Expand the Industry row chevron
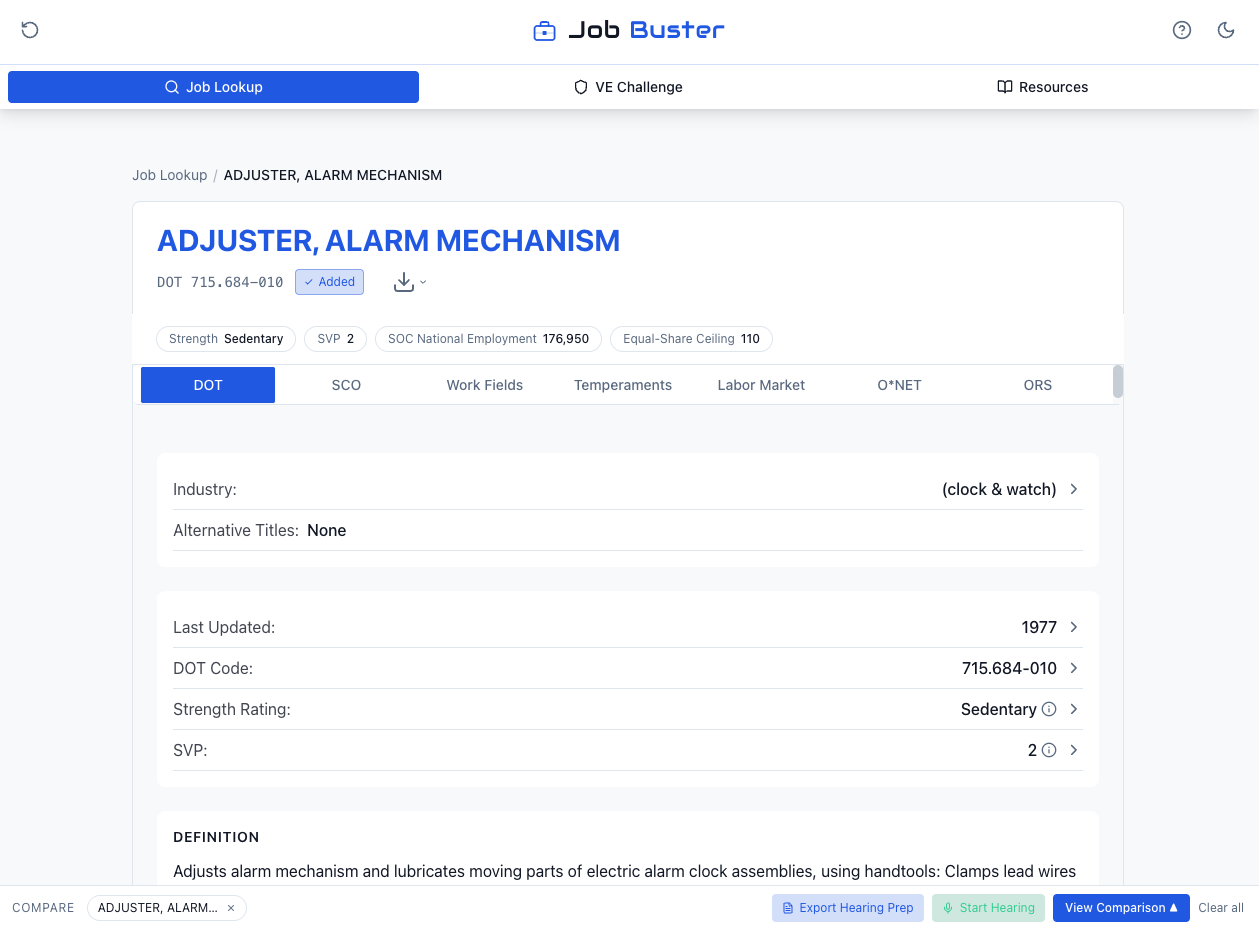The width and height of the screenshot is (1259, 927). point(1074,489)
